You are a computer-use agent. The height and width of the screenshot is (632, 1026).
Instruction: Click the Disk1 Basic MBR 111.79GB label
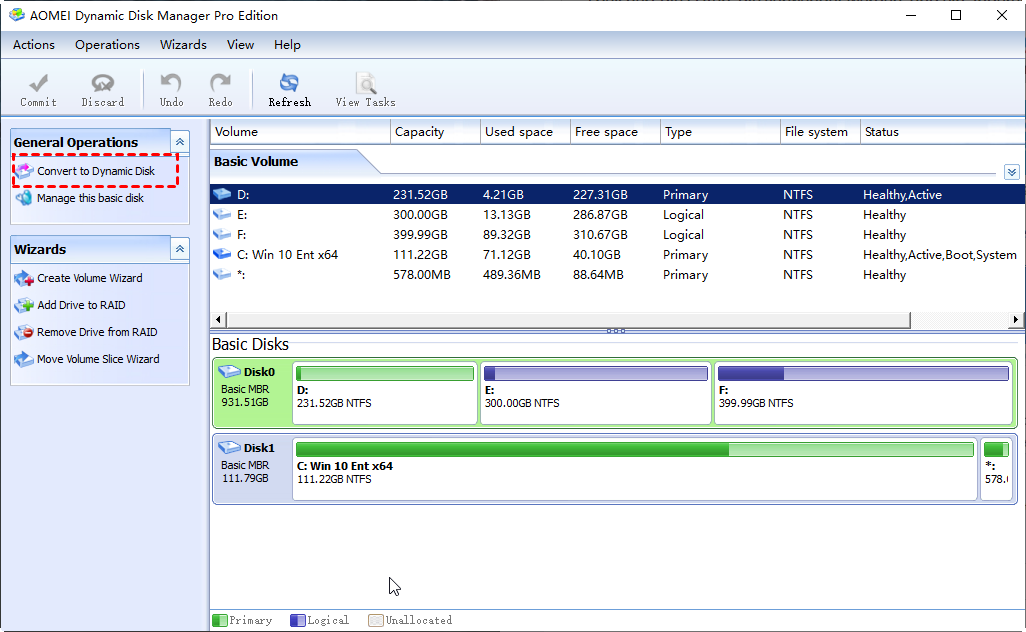(x=245, y=471)
